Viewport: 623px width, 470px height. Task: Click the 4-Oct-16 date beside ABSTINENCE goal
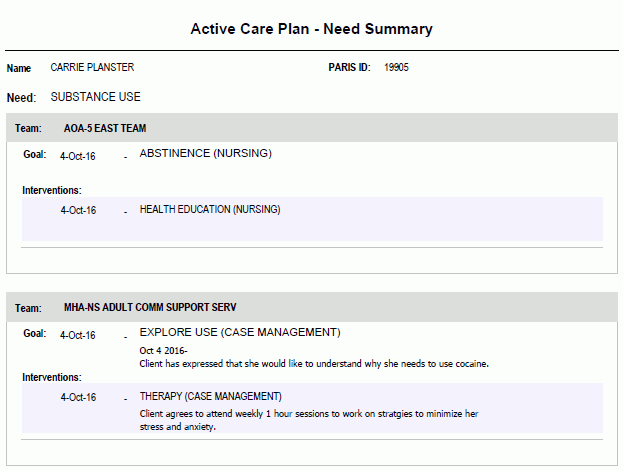tap(77, 156)
